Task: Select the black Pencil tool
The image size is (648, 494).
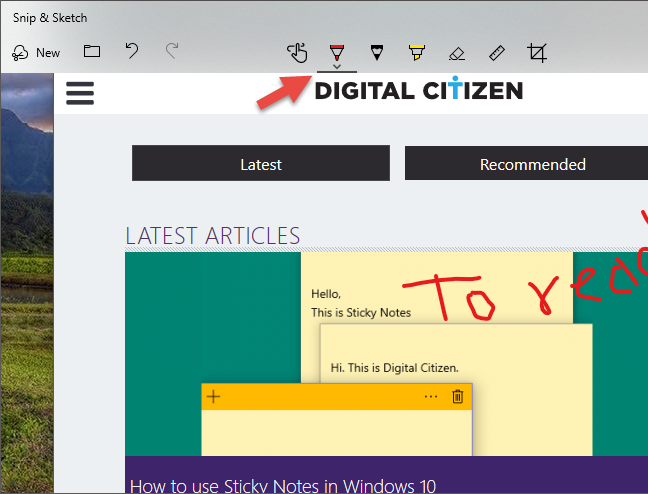Action: click(376, 53)
